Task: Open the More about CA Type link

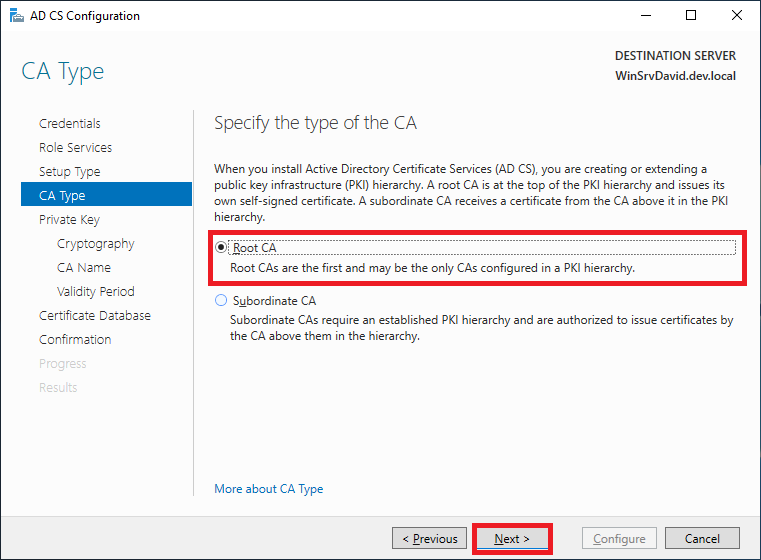Action: click(269, 489)
